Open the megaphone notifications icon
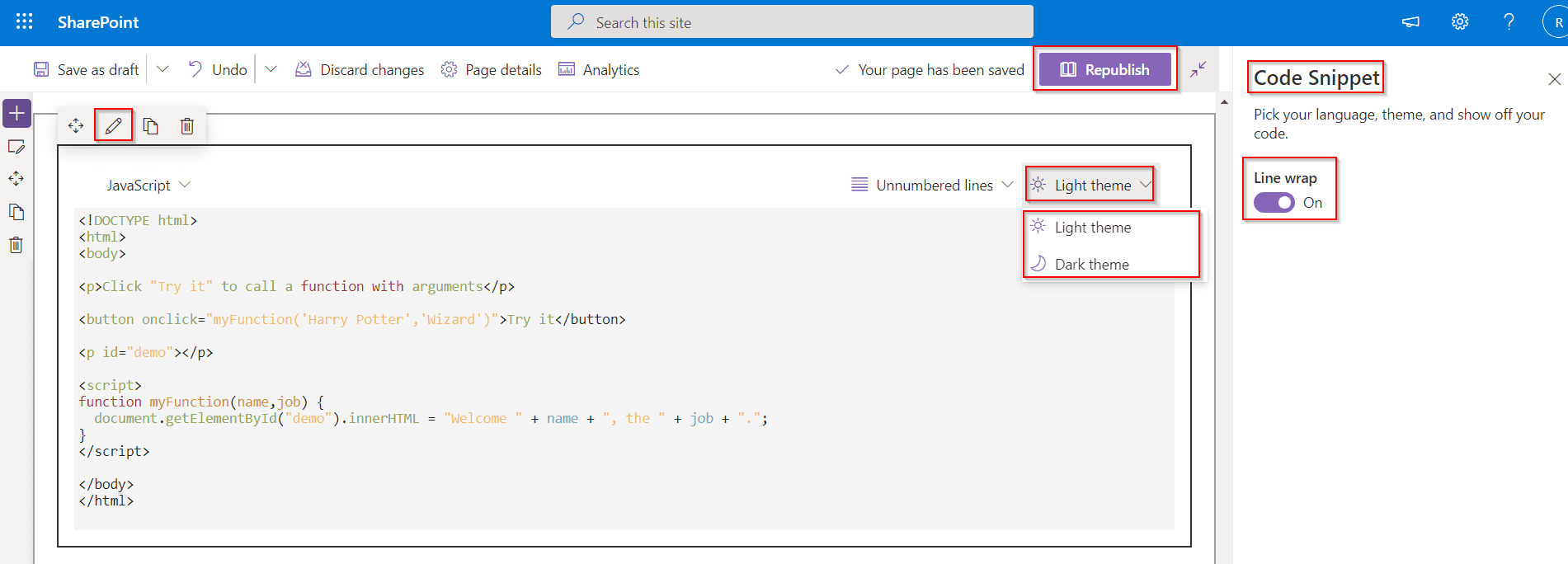 coord(1410,22)
